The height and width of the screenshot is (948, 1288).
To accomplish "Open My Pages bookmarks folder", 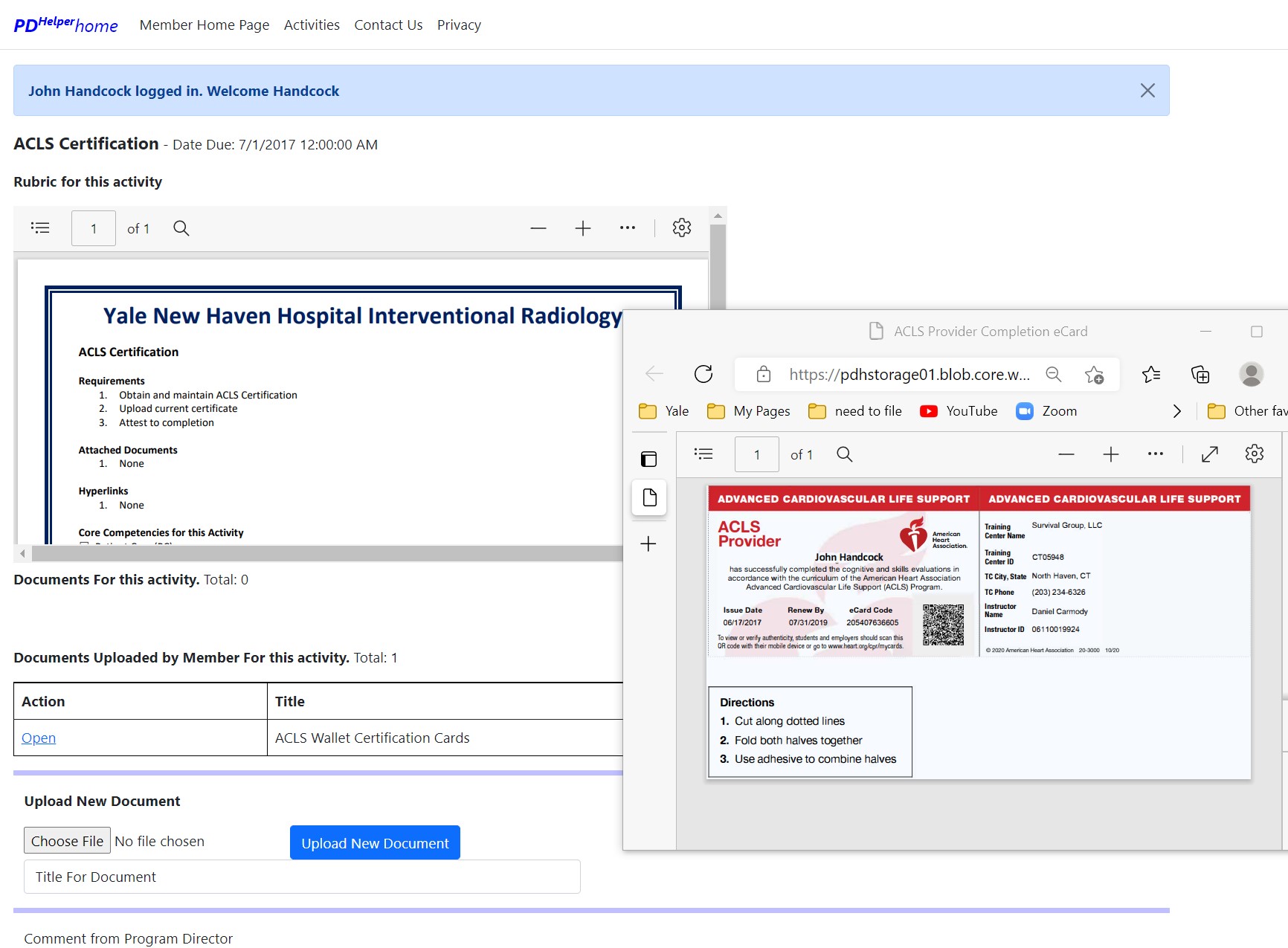I will point(749,411).
